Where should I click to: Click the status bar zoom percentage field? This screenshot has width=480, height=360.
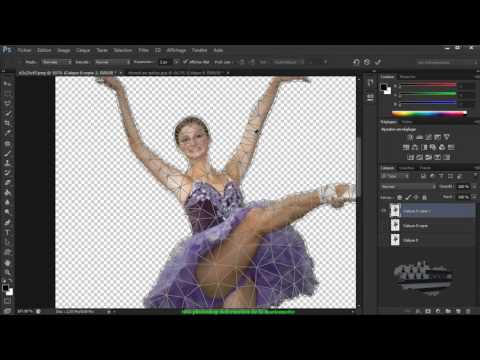tap(25, 312)
